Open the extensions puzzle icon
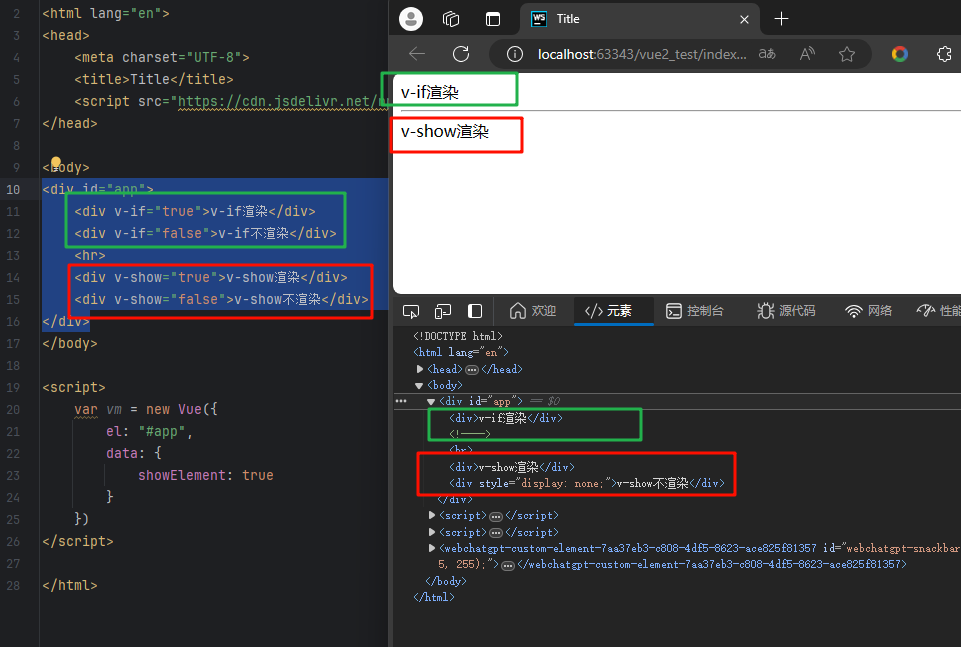 pyautogui.click(x=944, y=54)
